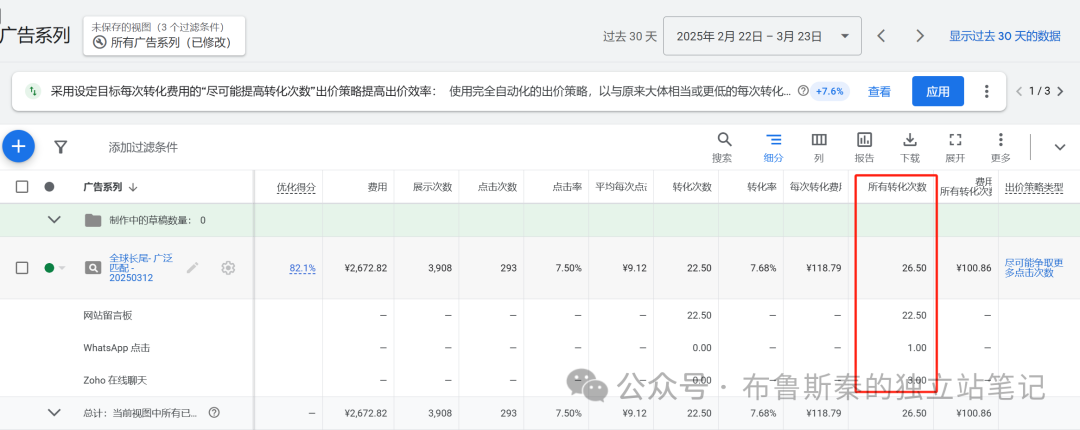Click the 转化率 column header

pyautogui.click(x=762, y=187)
